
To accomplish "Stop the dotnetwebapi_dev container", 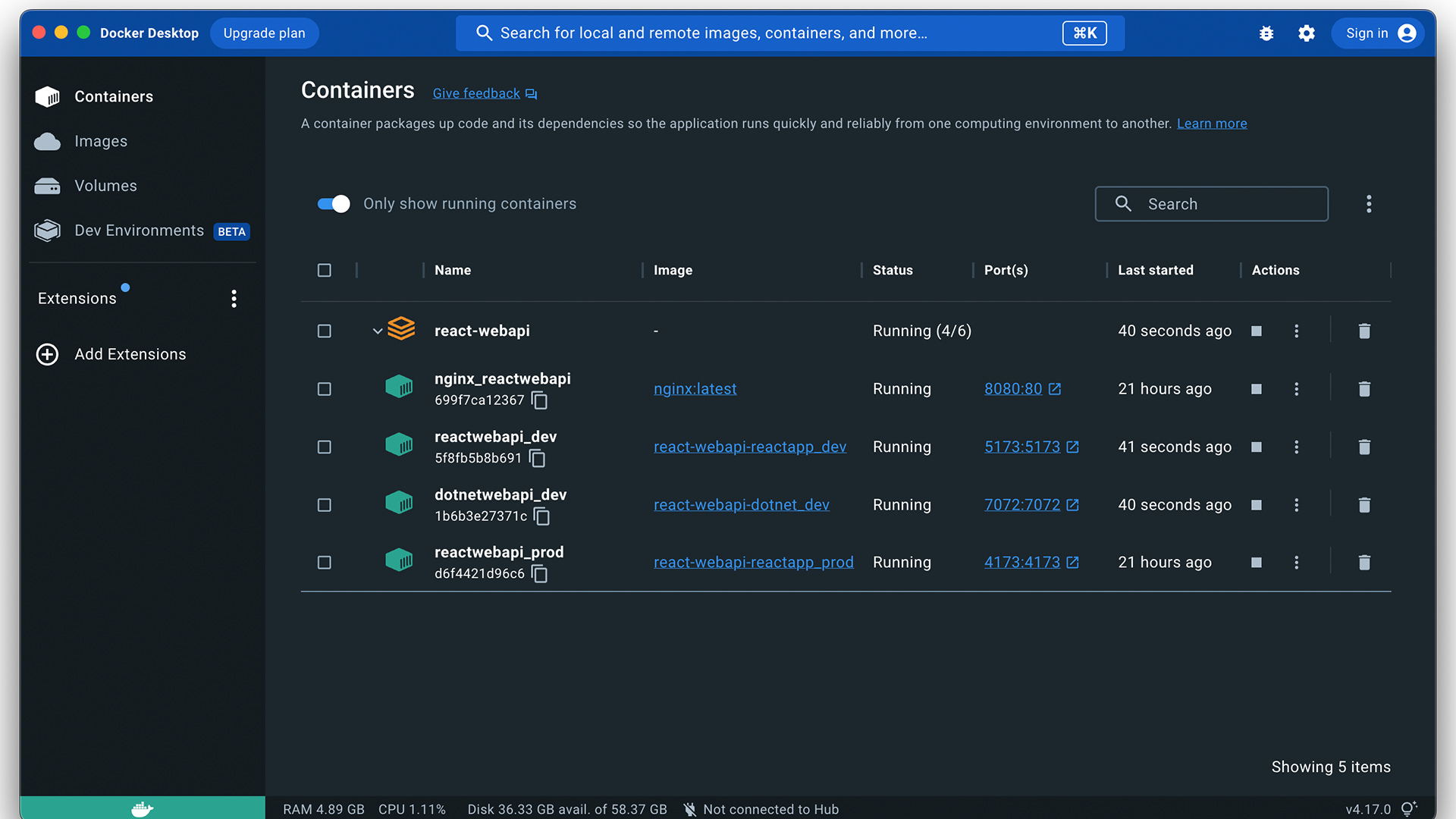I will click(1257, 505).
